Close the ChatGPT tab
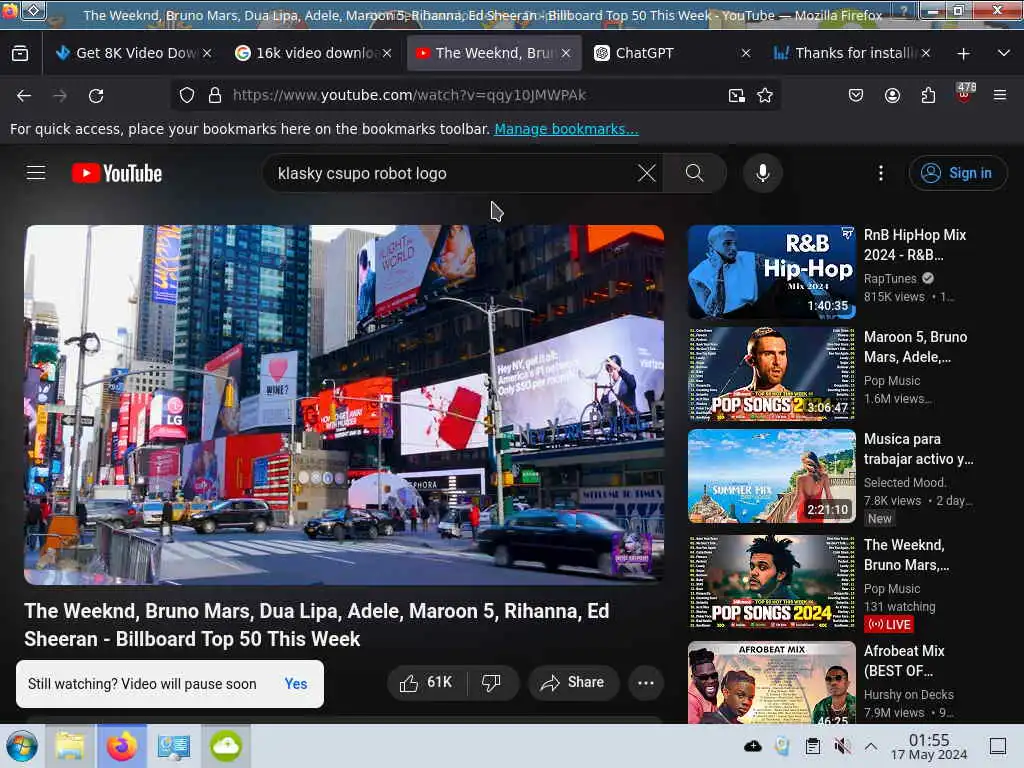The image size is (1024, 768). point(746,53)
